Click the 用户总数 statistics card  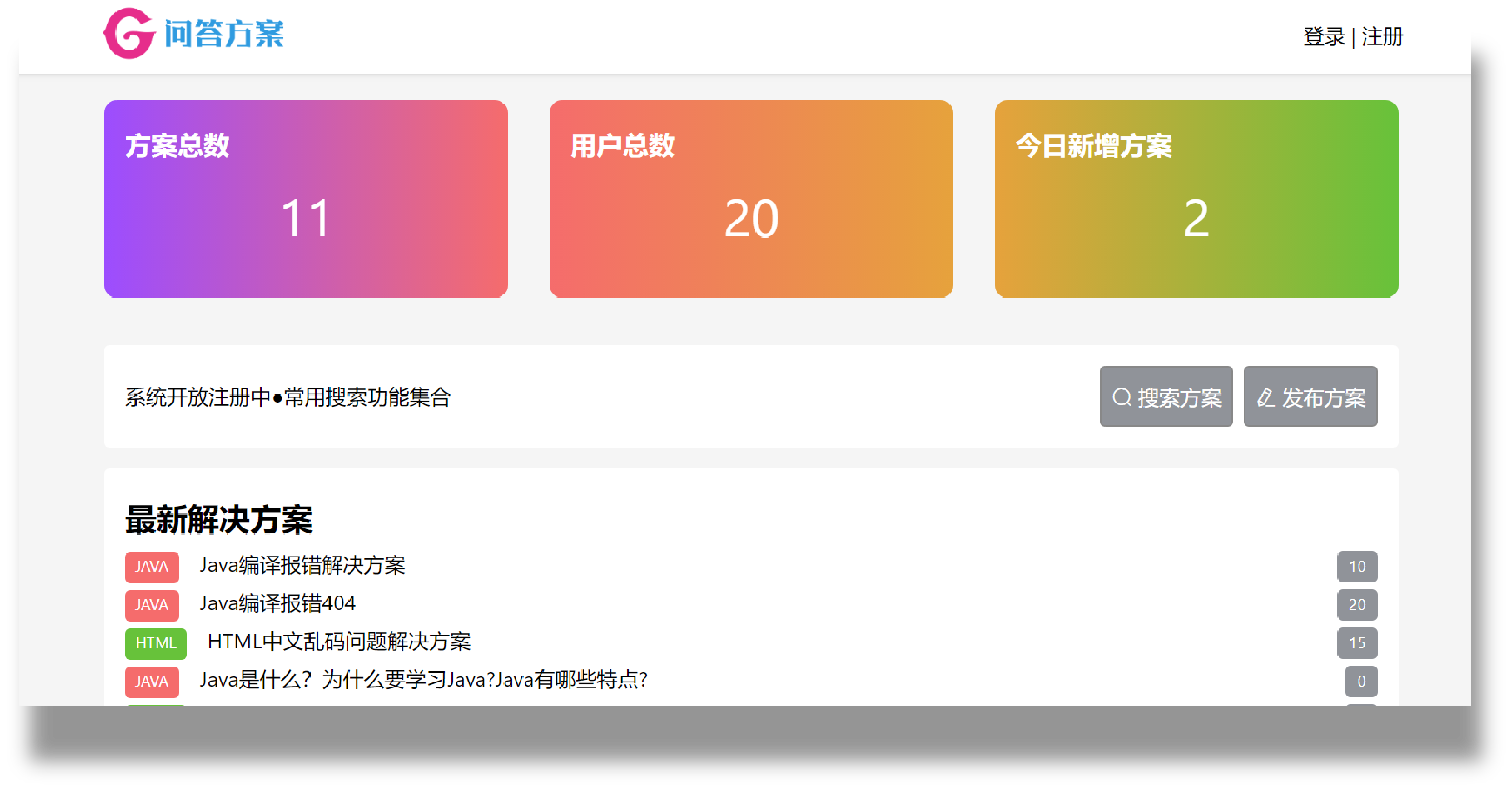click(751, 199)
